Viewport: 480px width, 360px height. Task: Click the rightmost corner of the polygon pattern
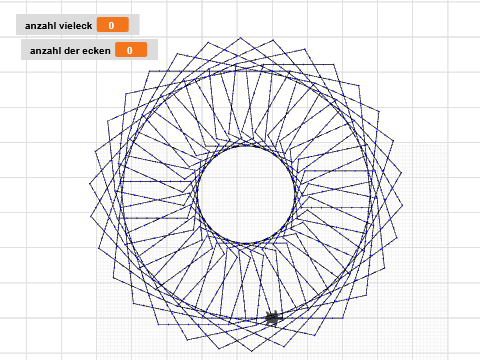[402, 206]
